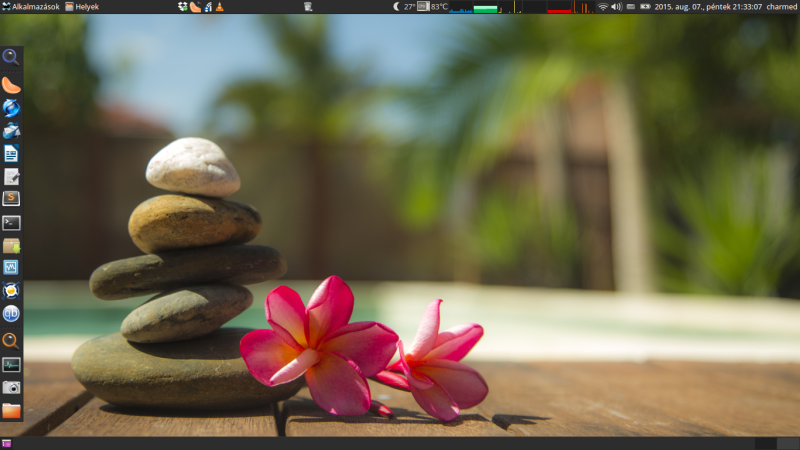Open the camera screenshot tool
The width and height of the screenshot is (800, 450).
click(11, 387)
